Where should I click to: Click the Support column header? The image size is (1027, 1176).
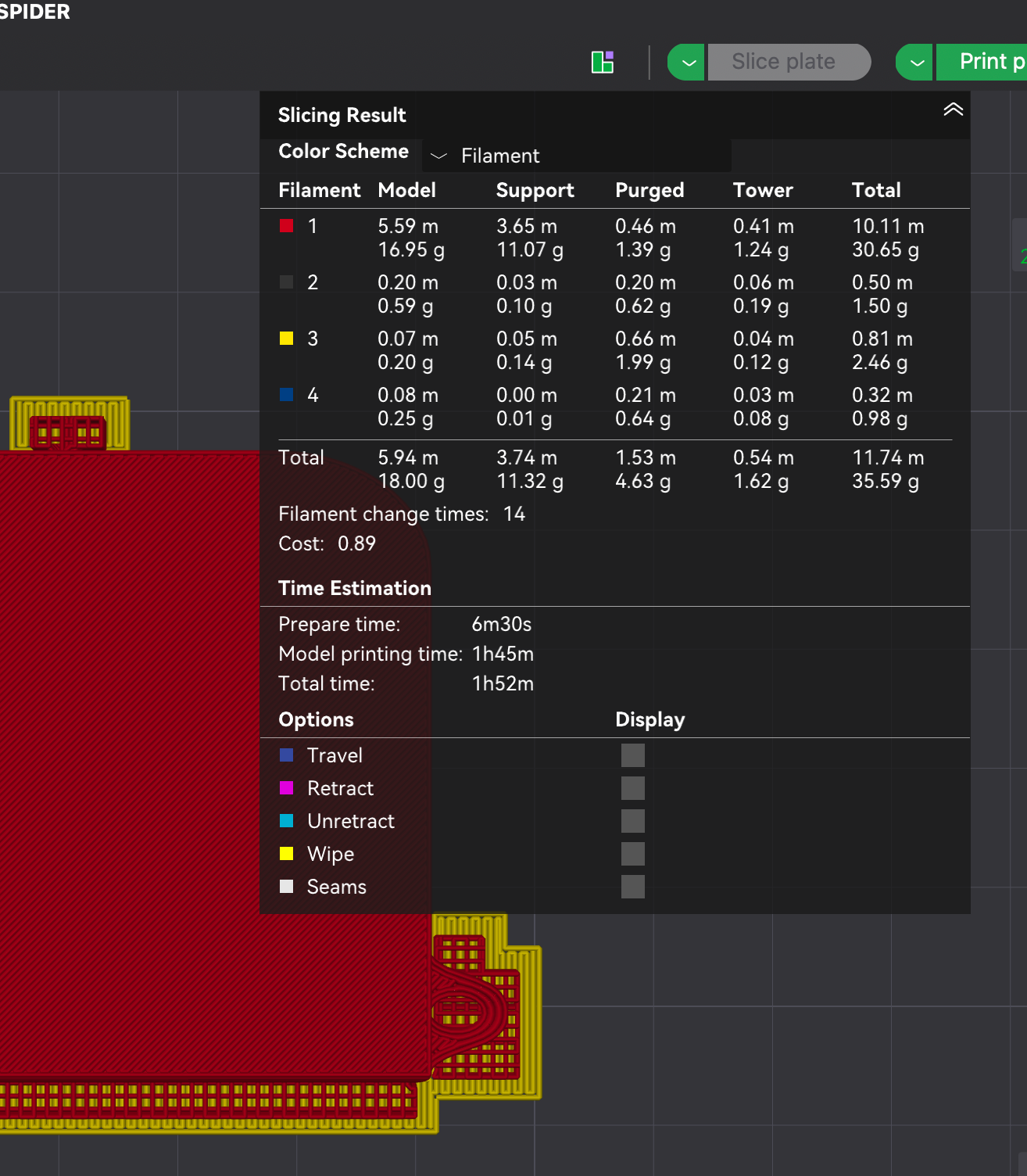(x=535, y=190)
